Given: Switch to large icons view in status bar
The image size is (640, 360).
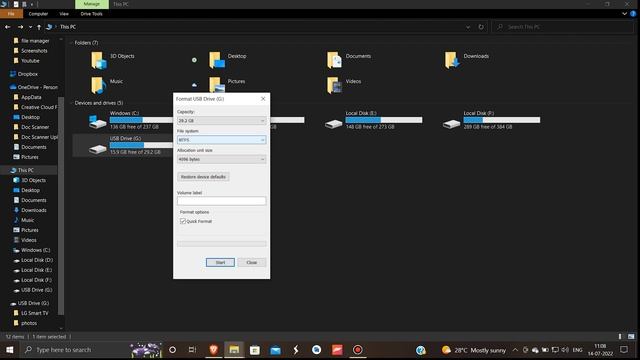Looking at the screenshot, I should tap(631, 336).
